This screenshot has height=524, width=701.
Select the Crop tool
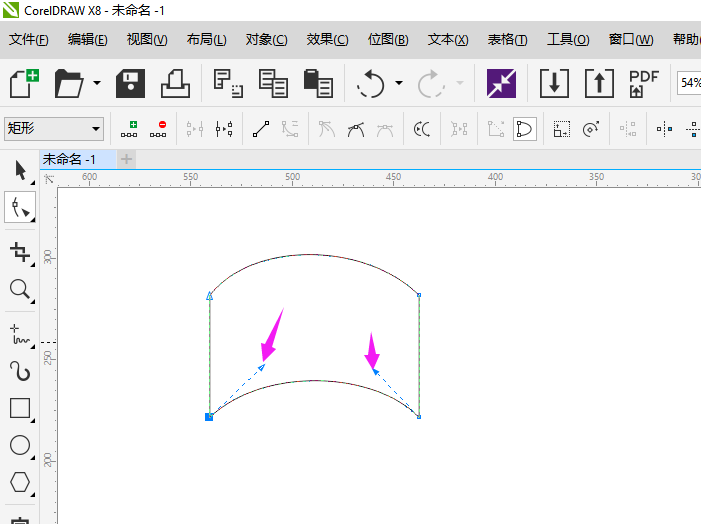pyautogui.click(x=20, y=253)
